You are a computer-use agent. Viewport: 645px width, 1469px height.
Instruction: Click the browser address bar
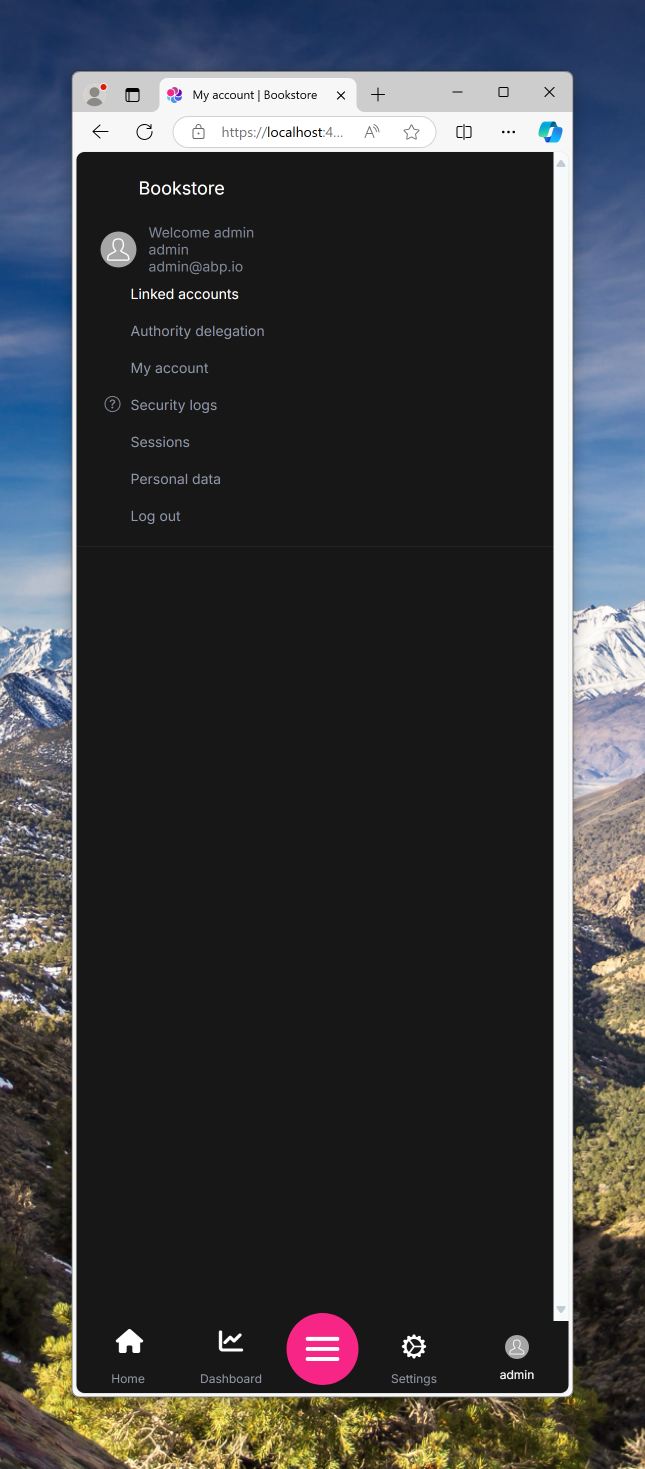305,132
